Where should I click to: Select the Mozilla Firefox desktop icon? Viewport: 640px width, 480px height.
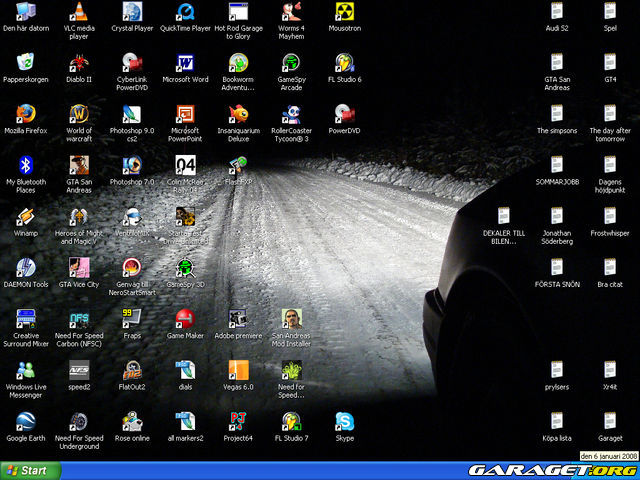point(26,114)
